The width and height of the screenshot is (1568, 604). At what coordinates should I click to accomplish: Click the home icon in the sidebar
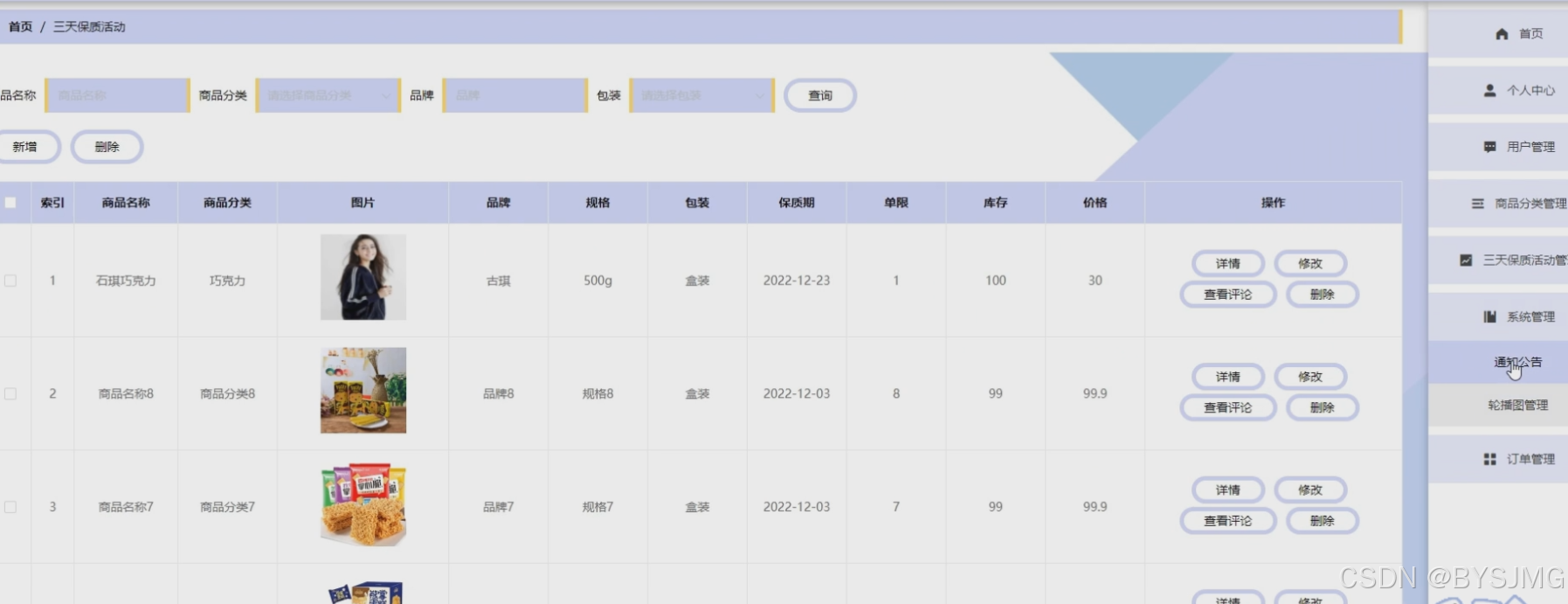(x=1502, y=34)
